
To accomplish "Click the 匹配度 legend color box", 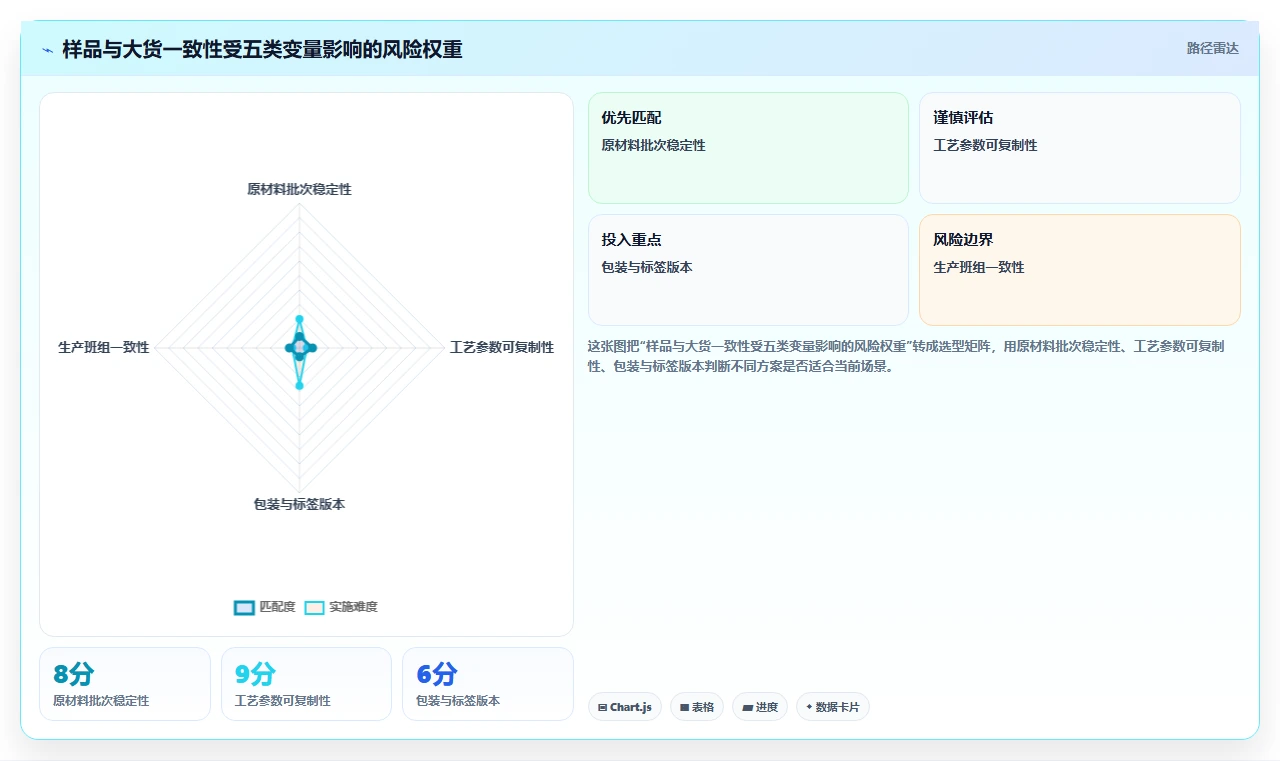I will click(244, 607).
